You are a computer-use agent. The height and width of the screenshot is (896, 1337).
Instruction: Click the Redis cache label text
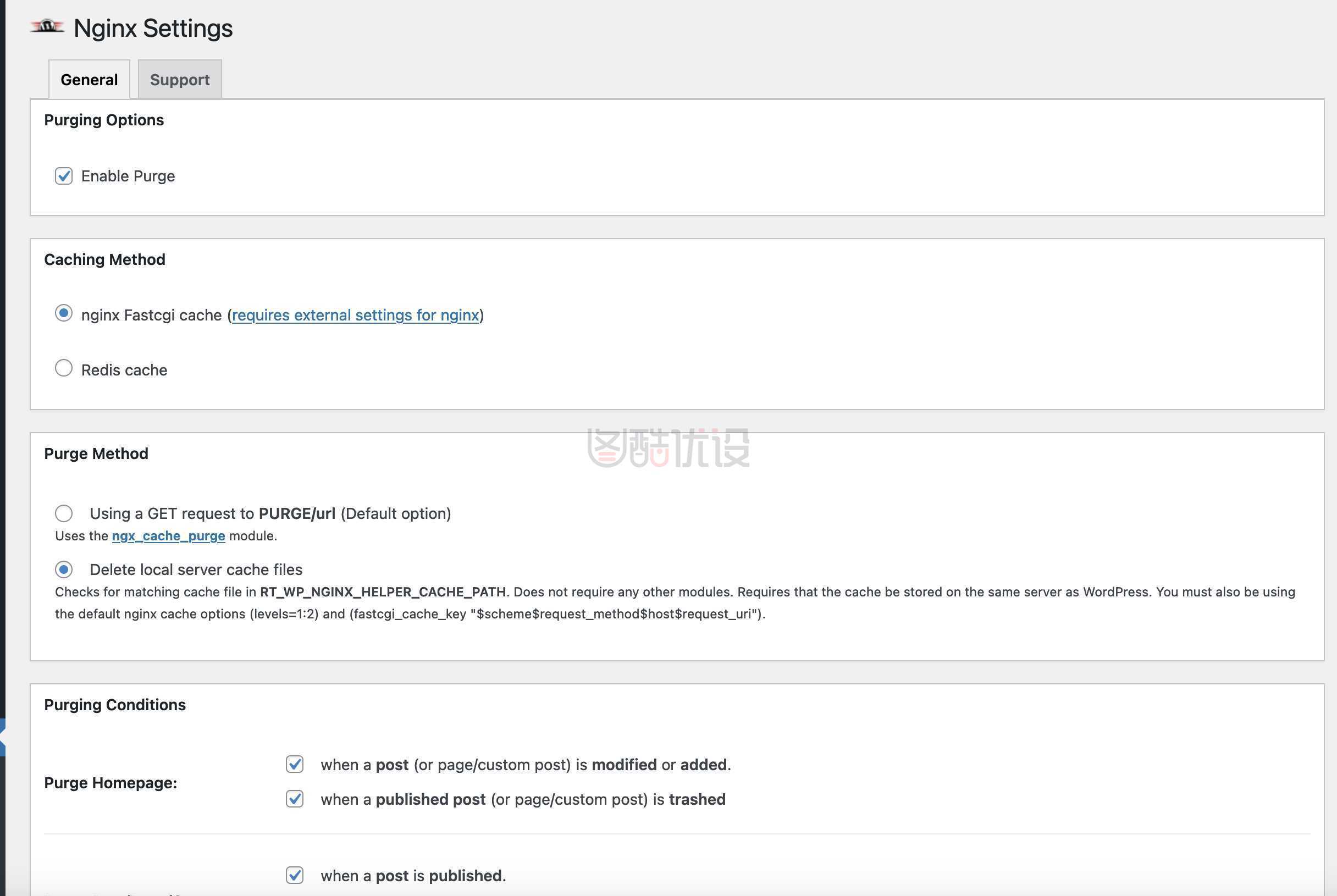pos(125,370)
